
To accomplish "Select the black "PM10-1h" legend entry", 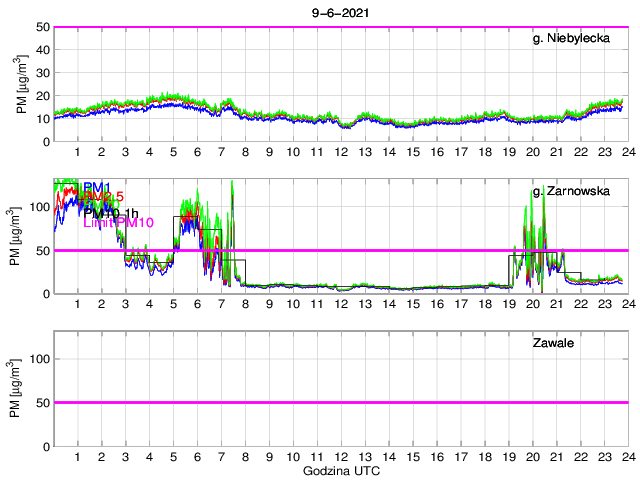I will 112,212.
